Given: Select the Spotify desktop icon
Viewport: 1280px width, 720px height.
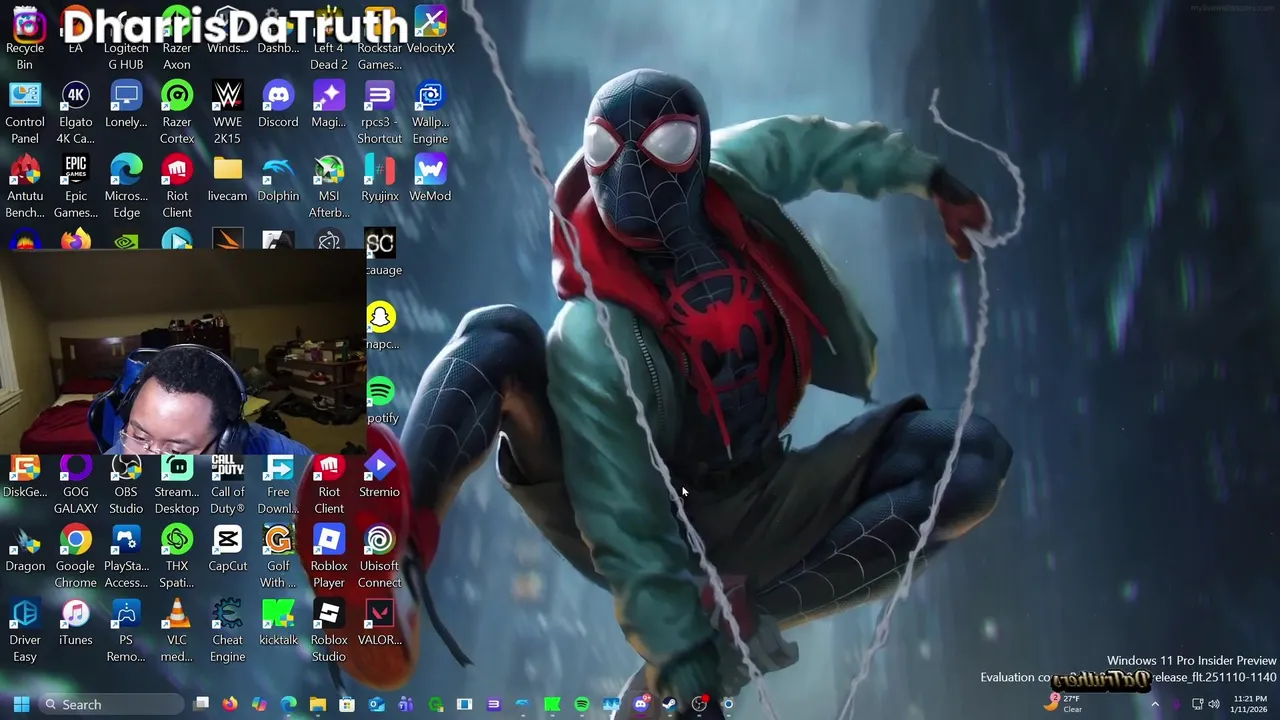Looking at the screenshot, I should tap(381, 400).
